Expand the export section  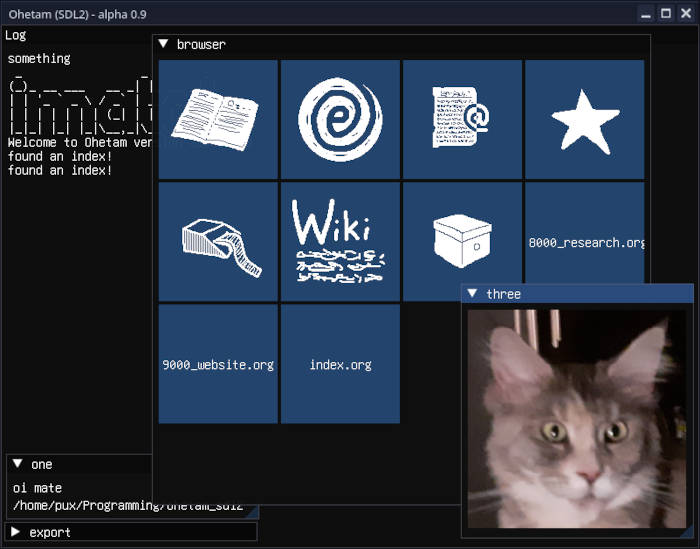coord(16,532)
